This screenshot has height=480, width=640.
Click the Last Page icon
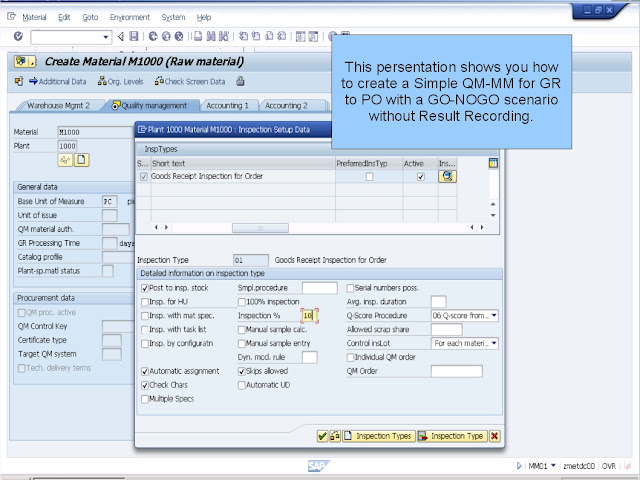[x=282, y=36]
